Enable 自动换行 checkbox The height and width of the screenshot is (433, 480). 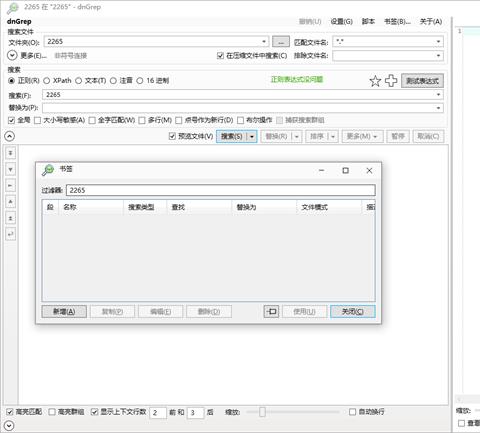click(353, 412)
